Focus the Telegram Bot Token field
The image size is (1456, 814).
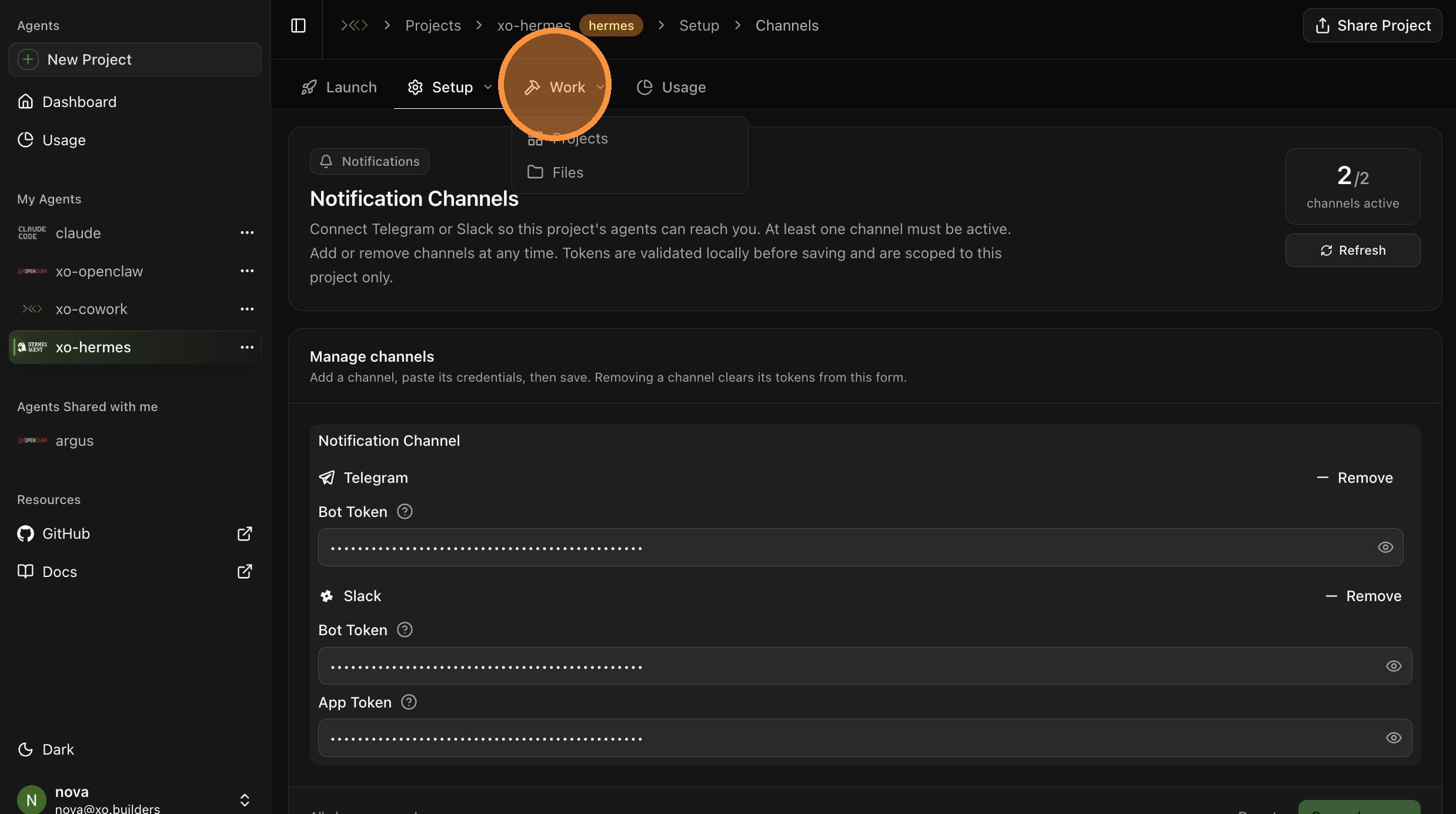coord(860,548)
